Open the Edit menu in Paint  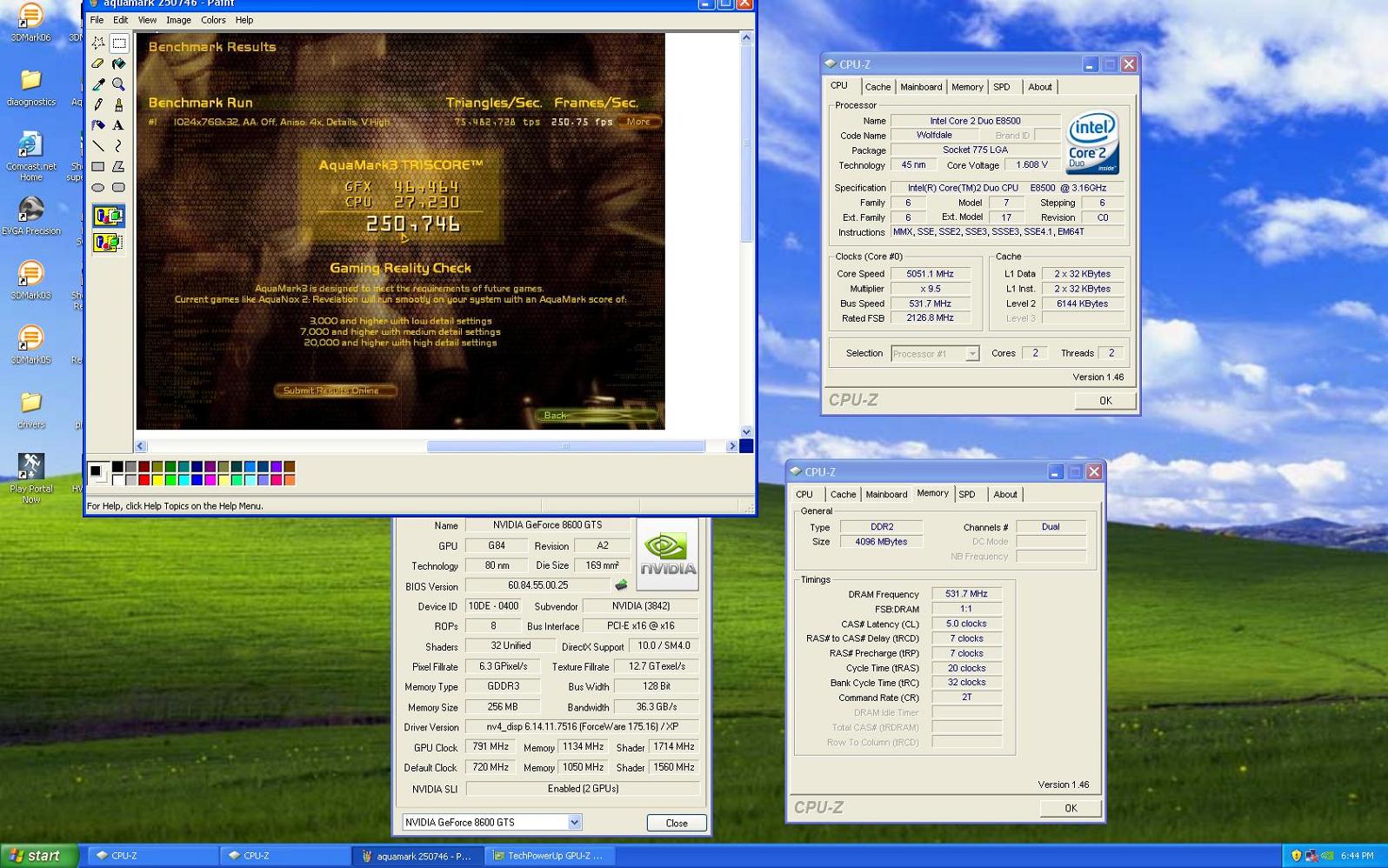[121, 20]
